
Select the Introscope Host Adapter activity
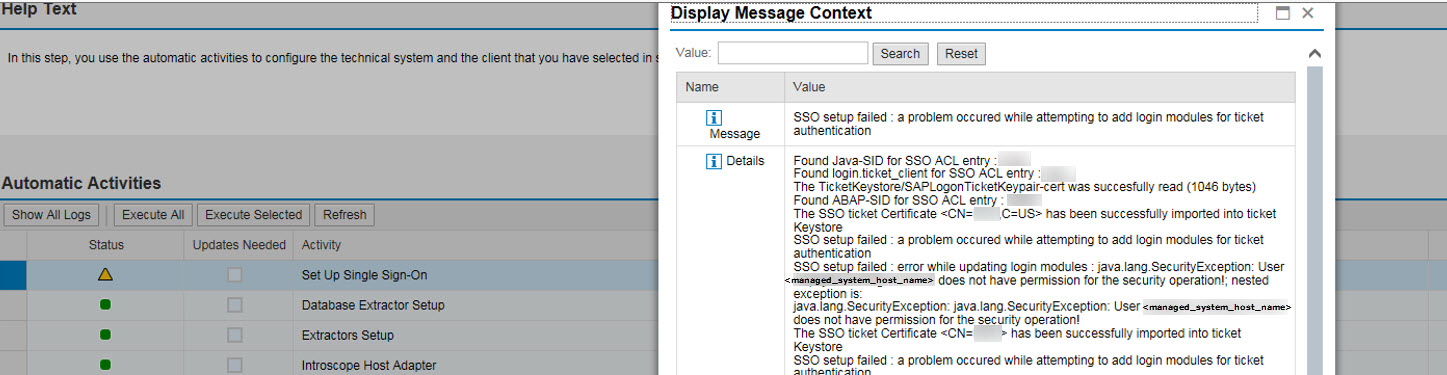[369, 365]
